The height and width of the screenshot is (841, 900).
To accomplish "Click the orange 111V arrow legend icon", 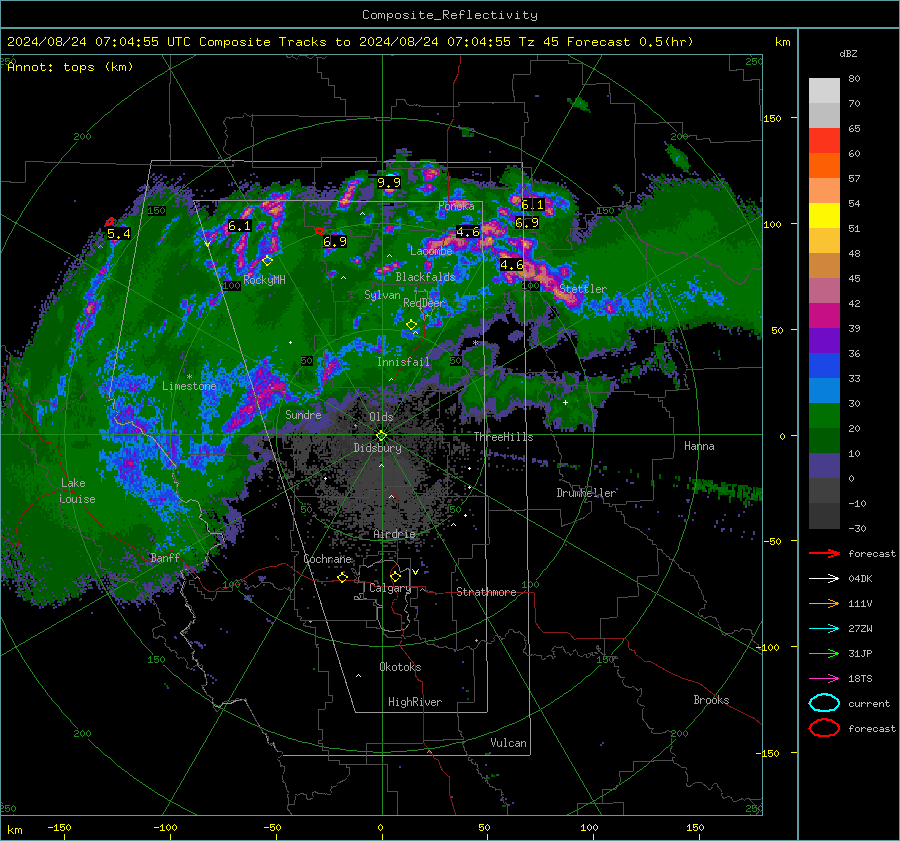I will tap(824, 603).
